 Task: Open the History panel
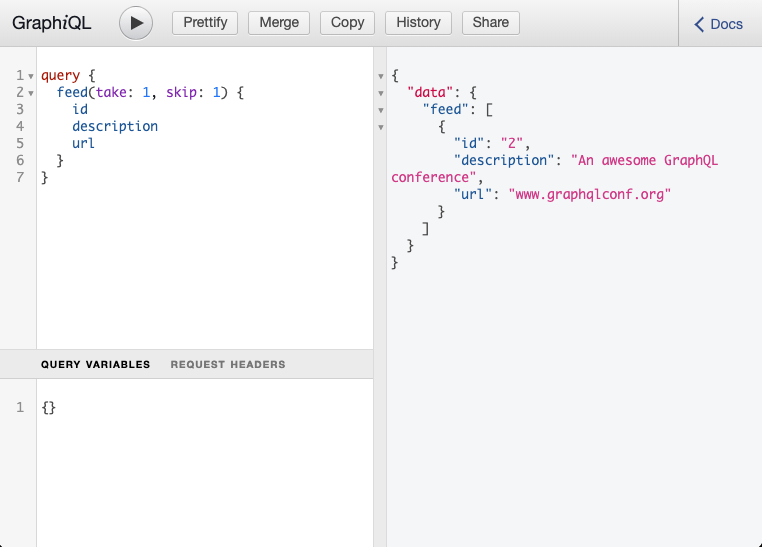pyautogui.click(x=418, y=23)
